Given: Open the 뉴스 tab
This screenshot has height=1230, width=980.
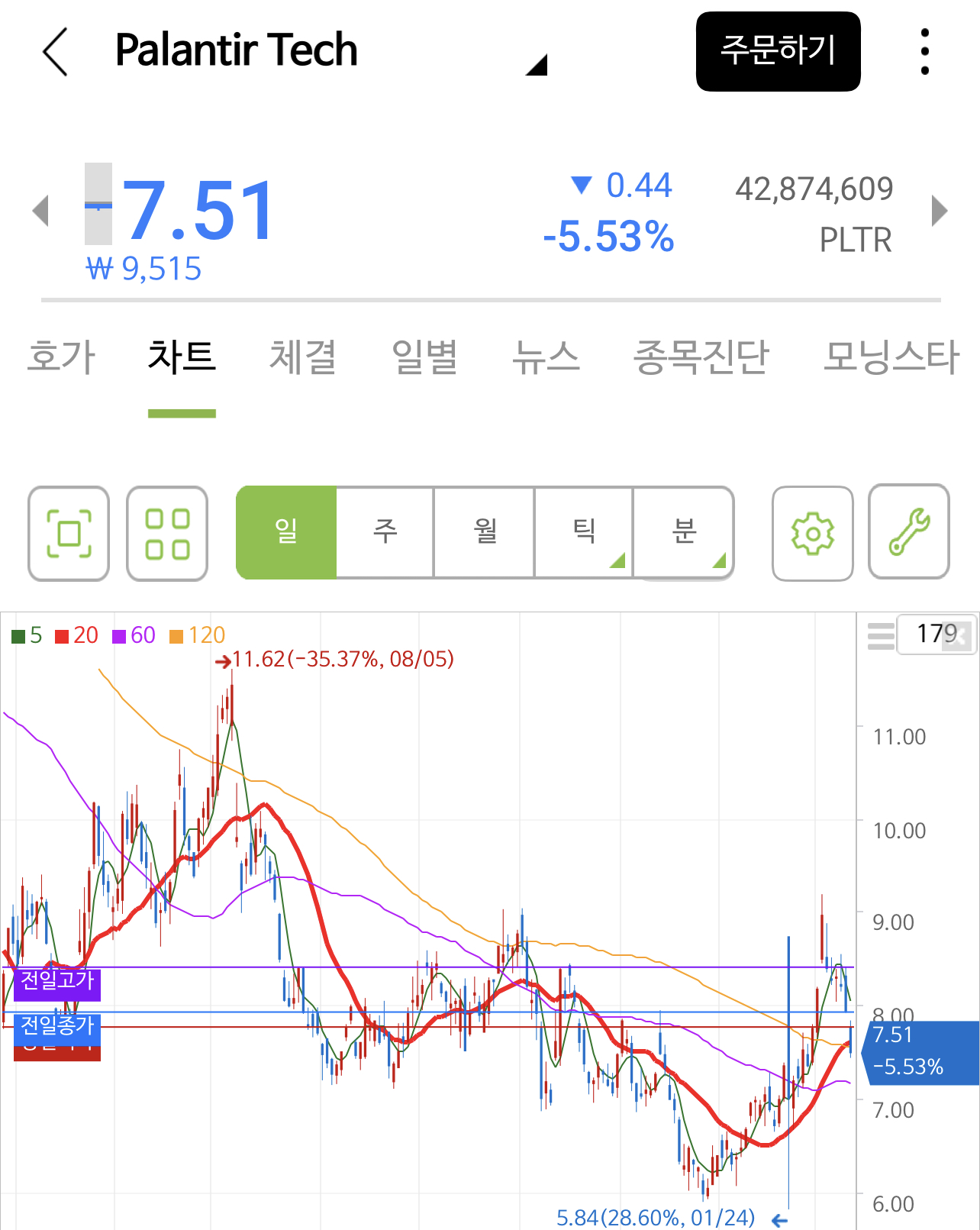Looking at the screenshot, I should 546,357.
